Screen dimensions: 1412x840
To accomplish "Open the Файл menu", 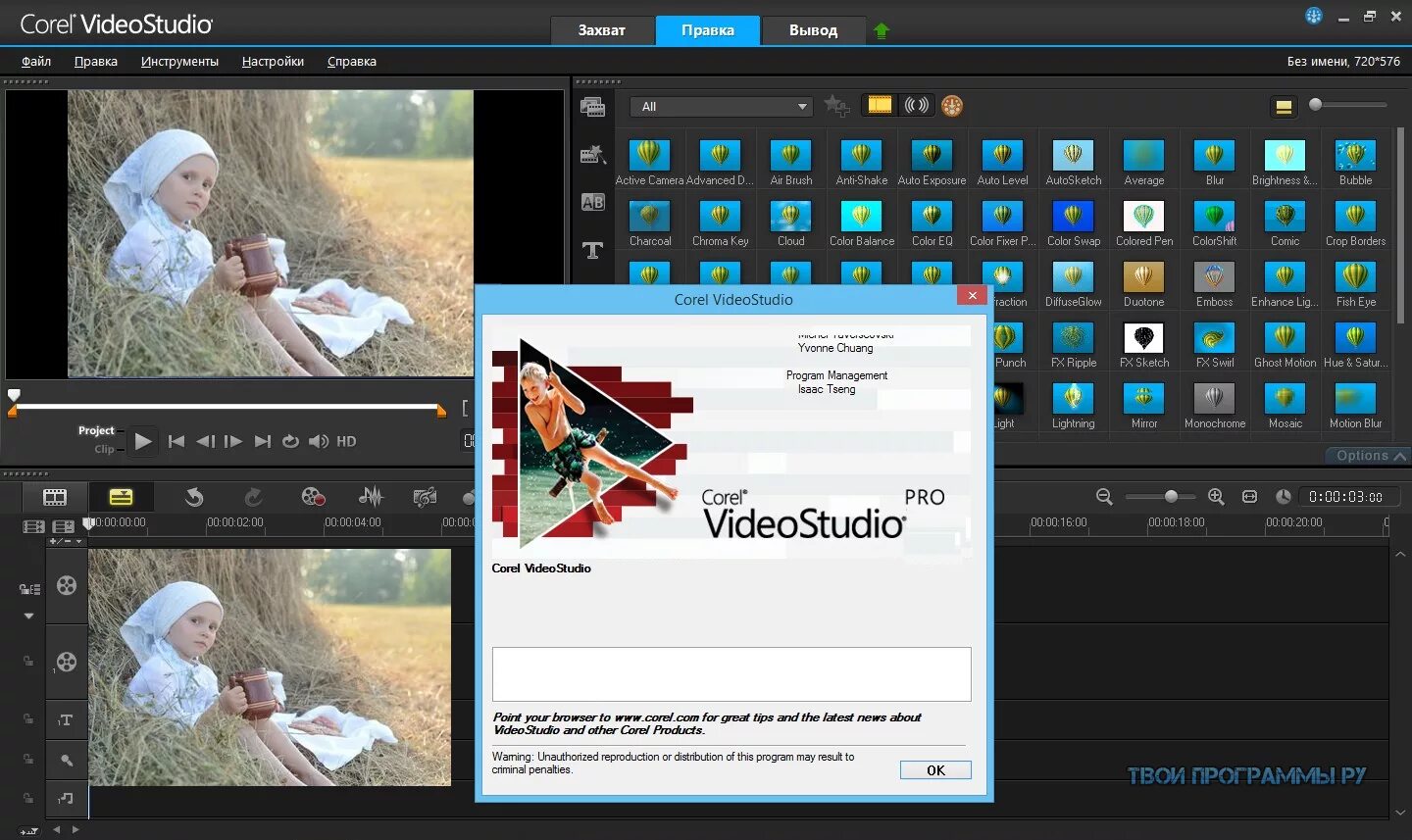I will (36, 61).
